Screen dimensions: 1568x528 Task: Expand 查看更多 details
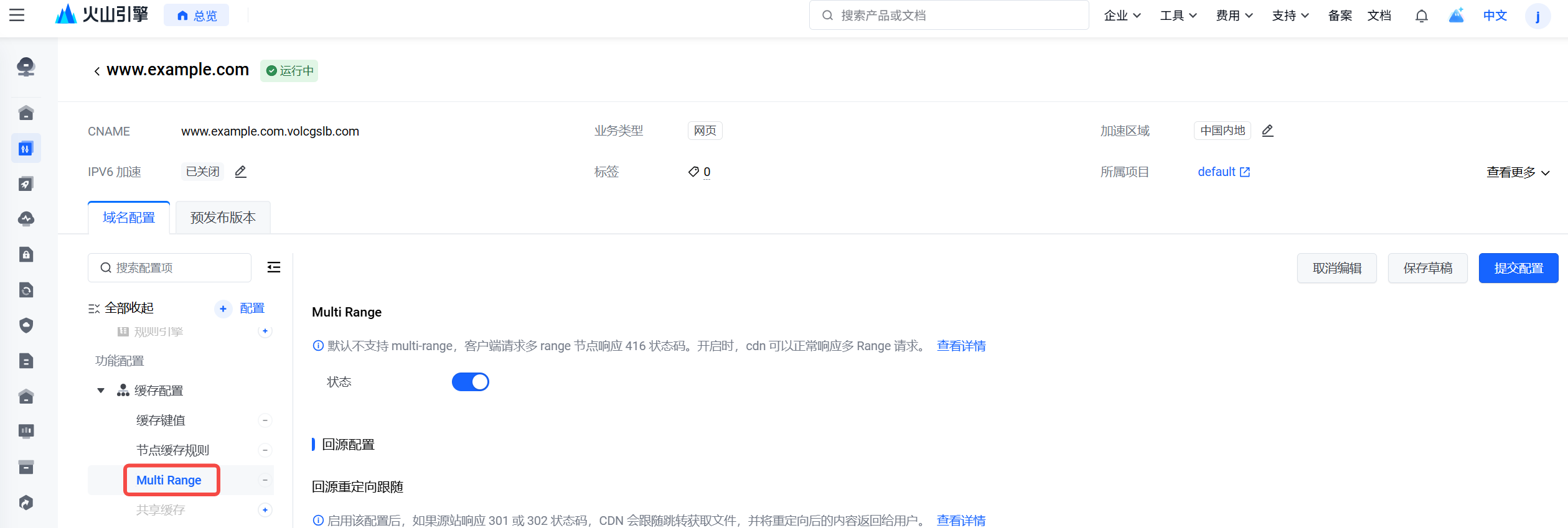click(1518, 172)
